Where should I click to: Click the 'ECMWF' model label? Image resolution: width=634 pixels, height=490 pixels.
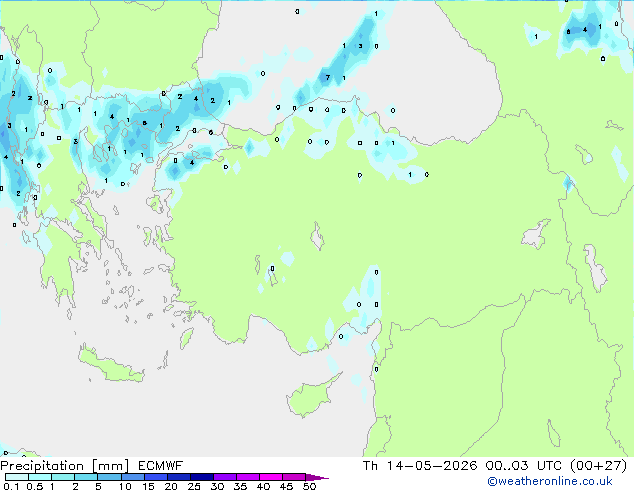161,466
